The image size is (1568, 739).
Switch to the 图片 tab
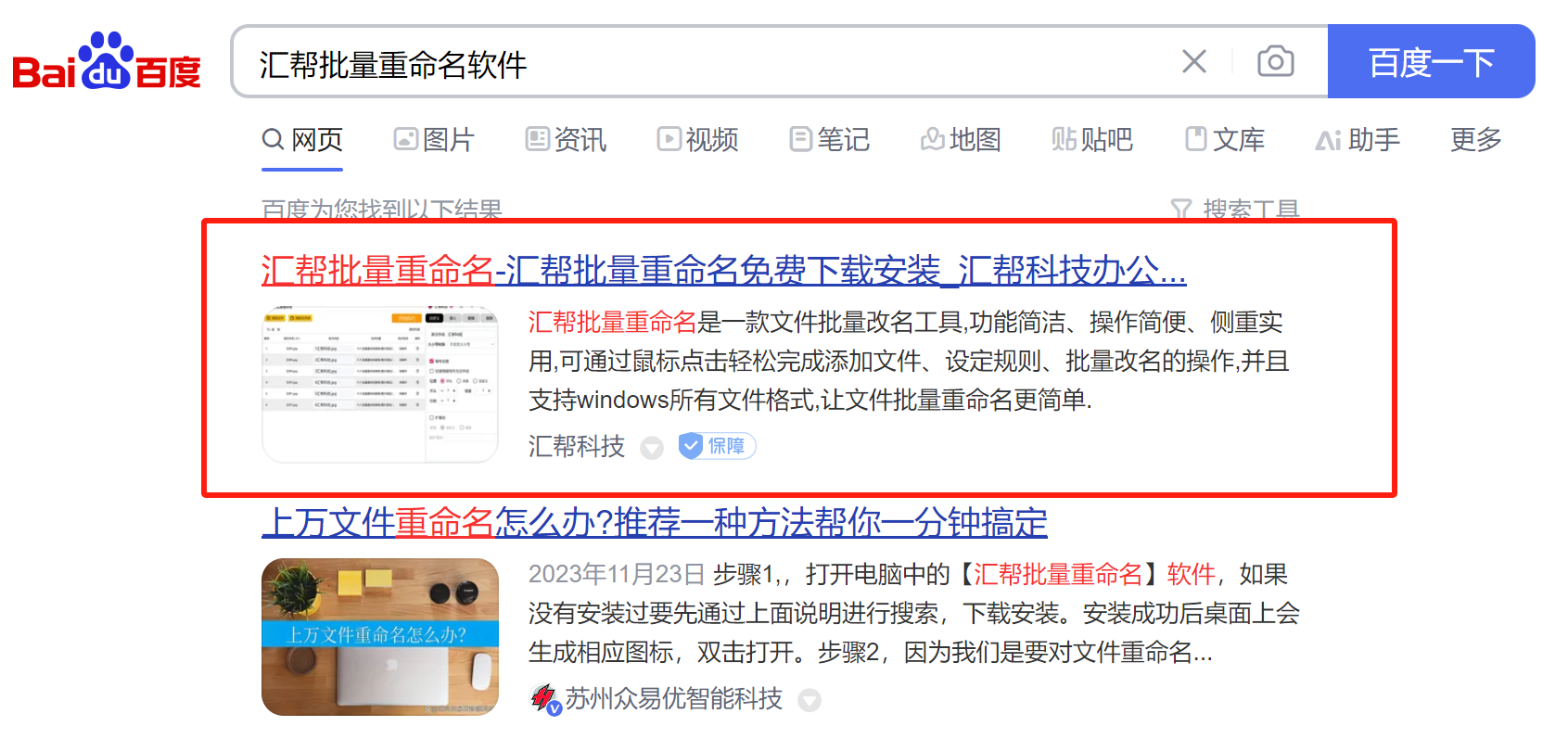(434, 140)
